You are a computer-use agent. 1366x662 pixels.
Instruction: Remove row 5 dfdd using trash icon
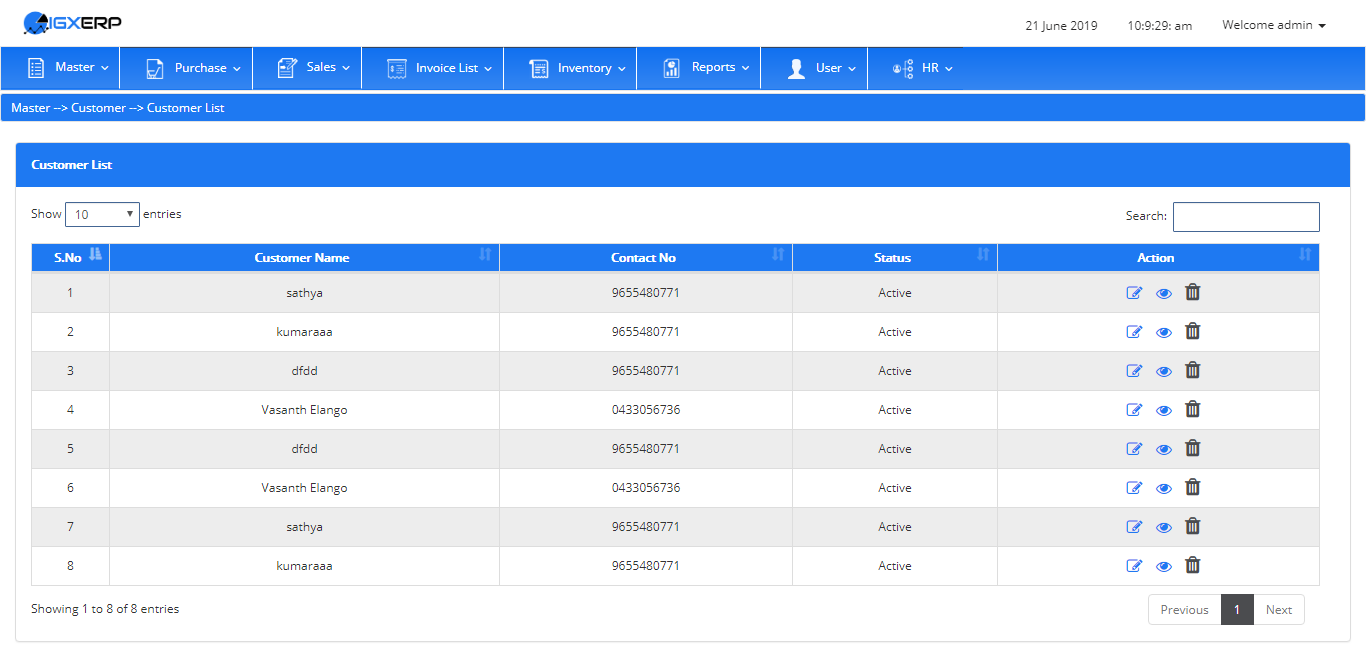click(x=1192, y=448)
